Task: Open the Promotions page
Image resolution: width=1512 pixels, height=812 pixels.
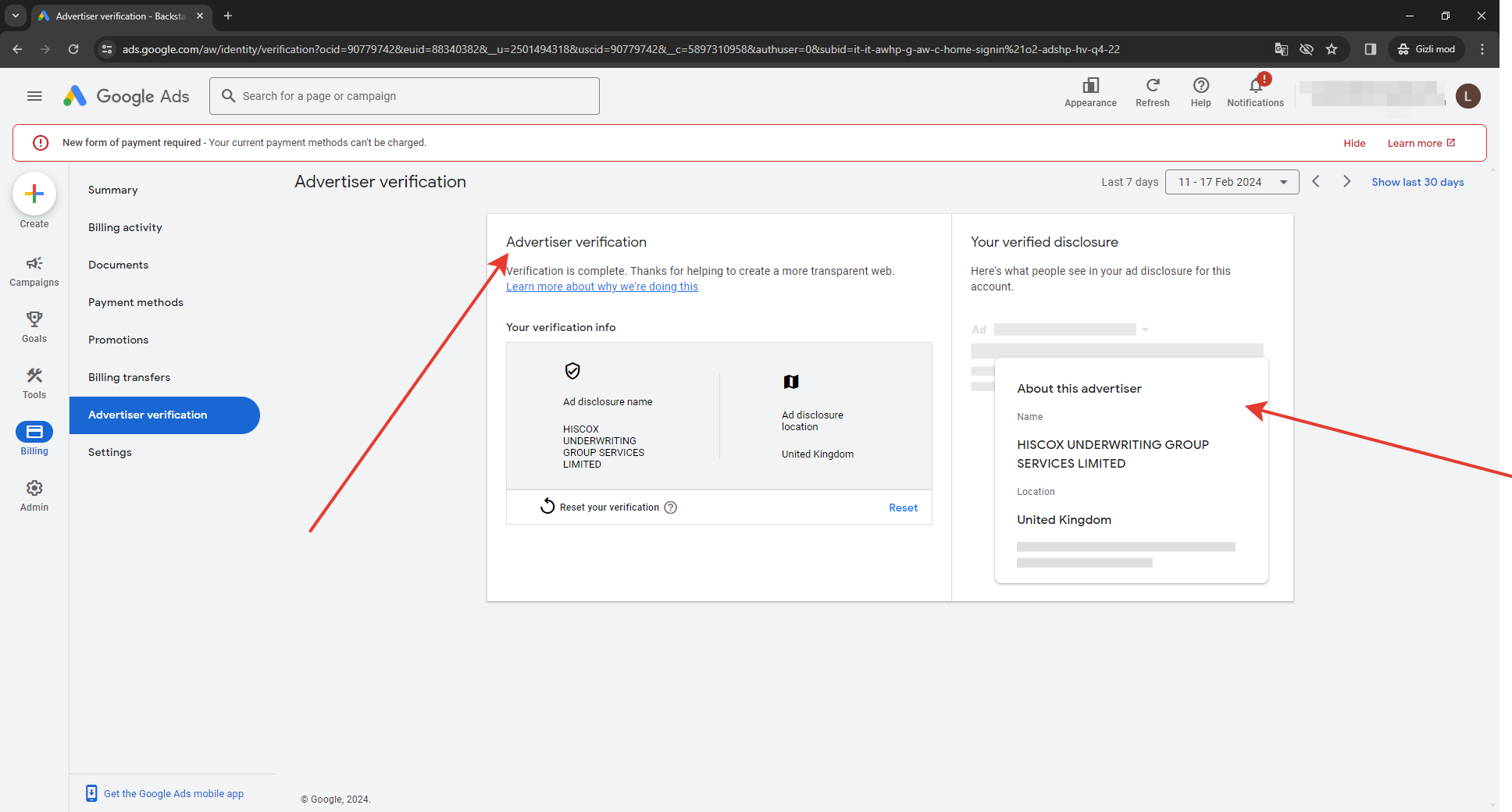Action: click(x=118, y=340)
